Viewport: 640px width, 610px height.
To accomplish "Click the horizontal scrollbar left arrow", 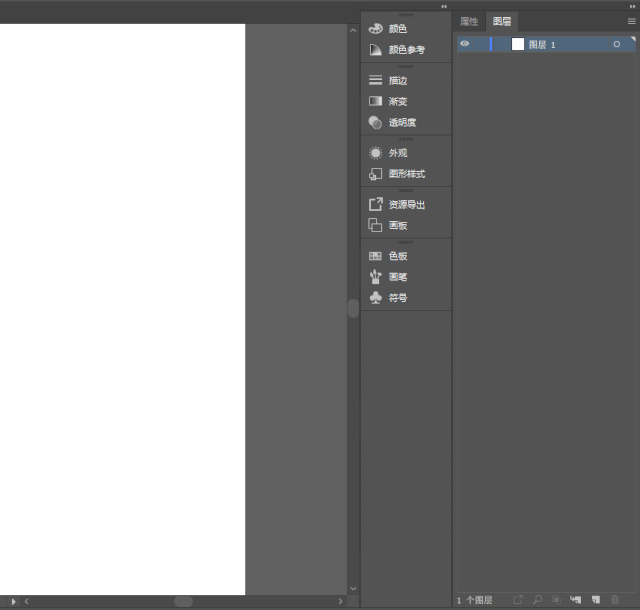I will pos(27,601).
